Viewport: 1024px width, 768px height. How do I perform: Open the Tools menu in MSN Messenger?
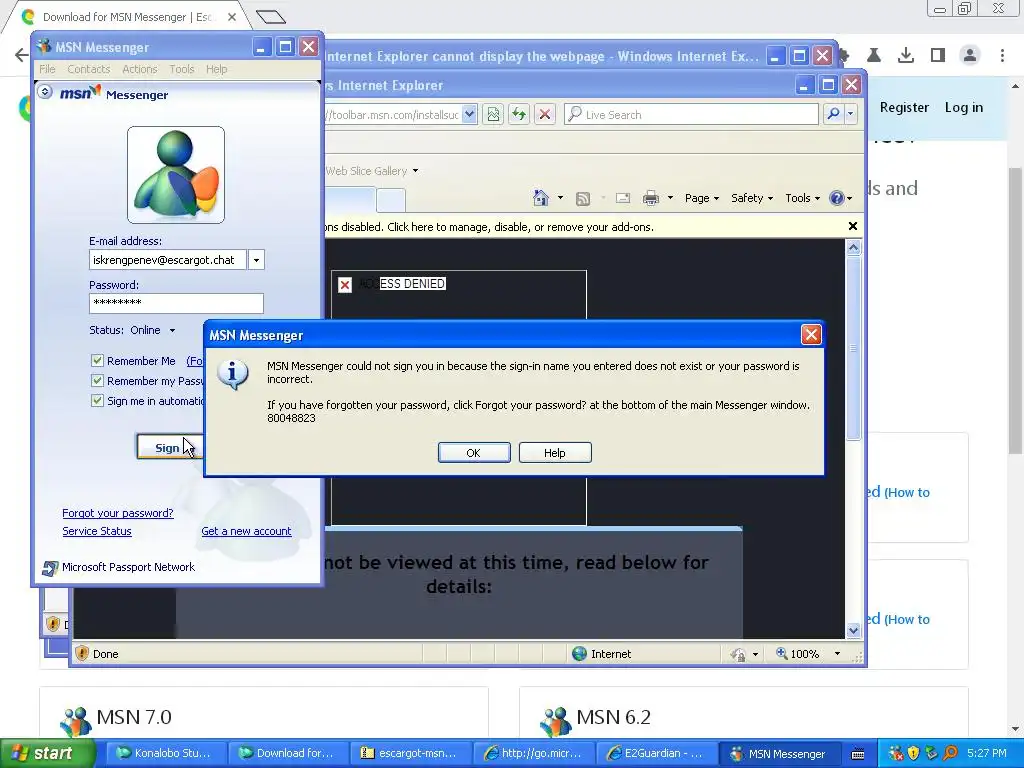(182, 69)
